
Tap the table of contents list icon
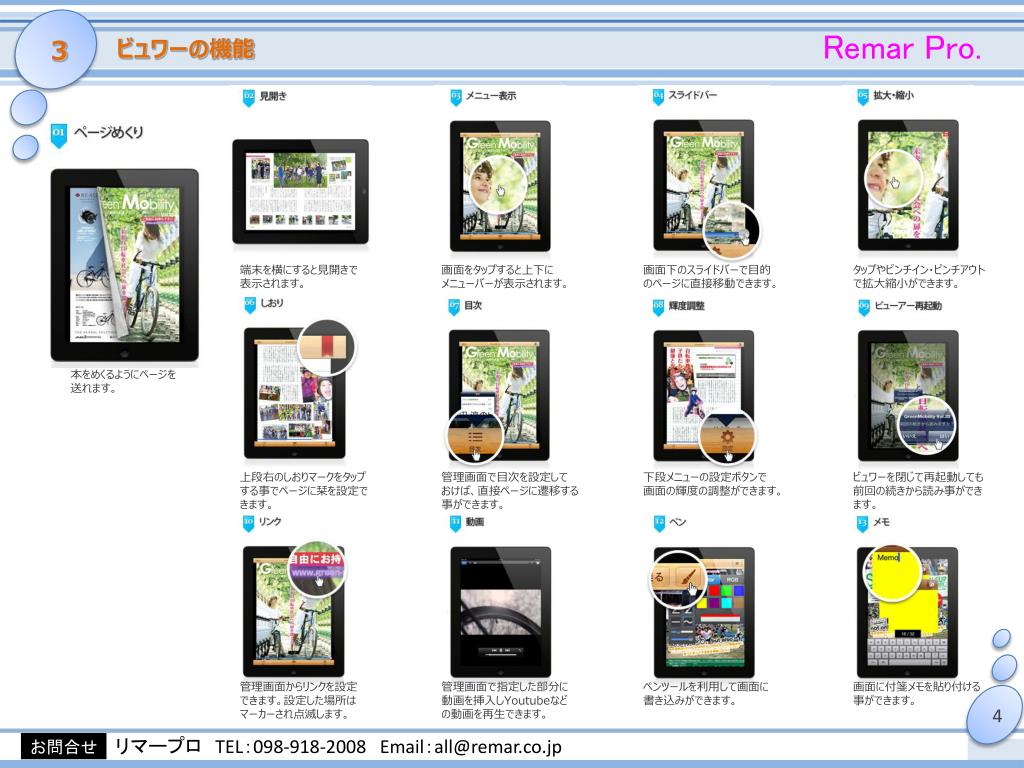tap(475, 437)
